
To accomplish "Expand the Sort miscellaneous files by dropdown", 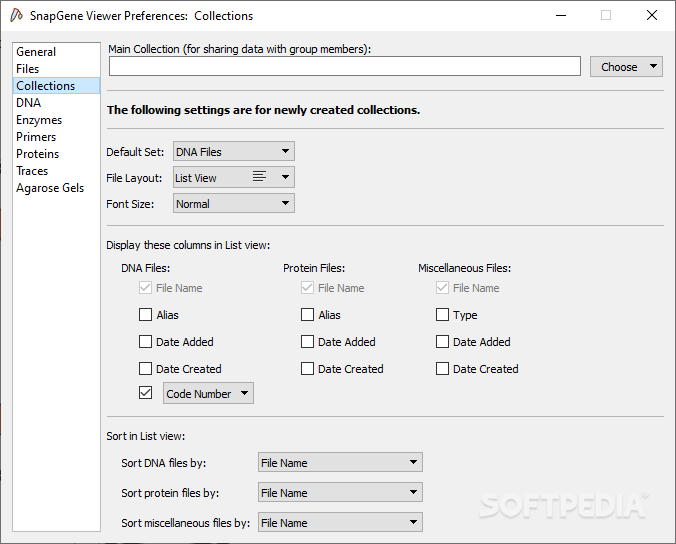I will pyautogui.click(x=340, y=523).
